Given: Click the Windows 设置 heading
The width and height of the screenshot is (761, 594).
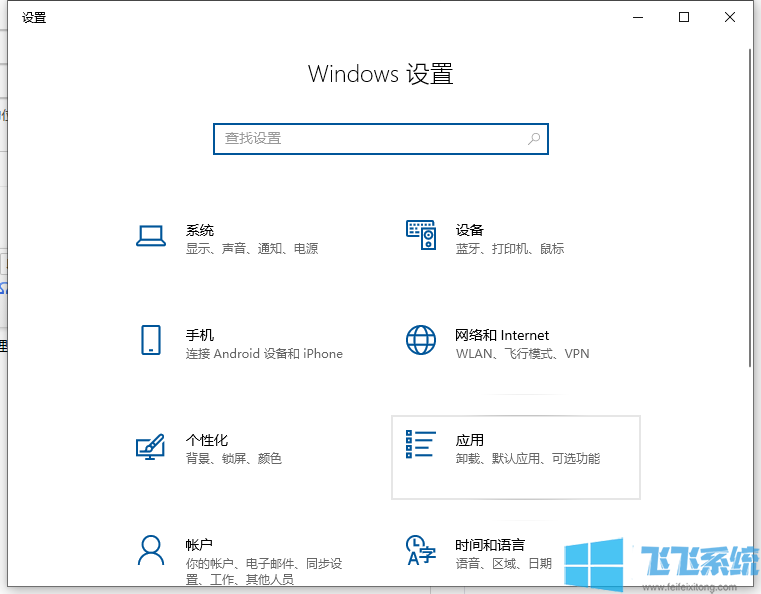Looking at the screenshot, I should tap(381, 74).
